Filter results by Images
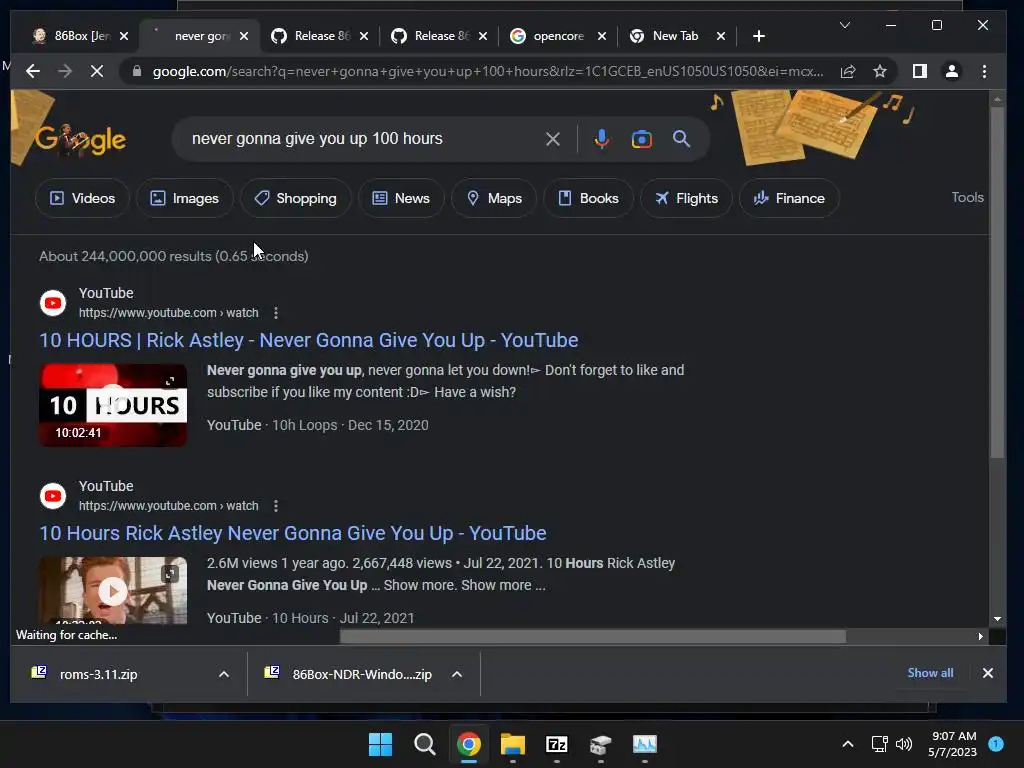This screenshot has height=768, width=1024. tap(185, 198)
